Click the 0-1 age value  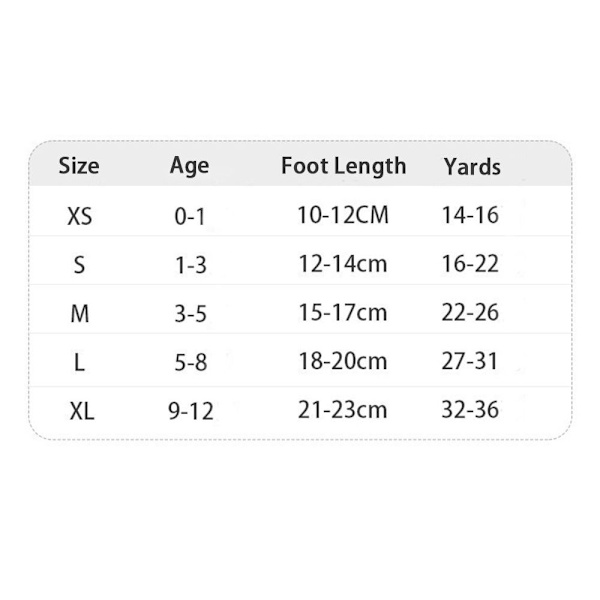pos(190,216)
